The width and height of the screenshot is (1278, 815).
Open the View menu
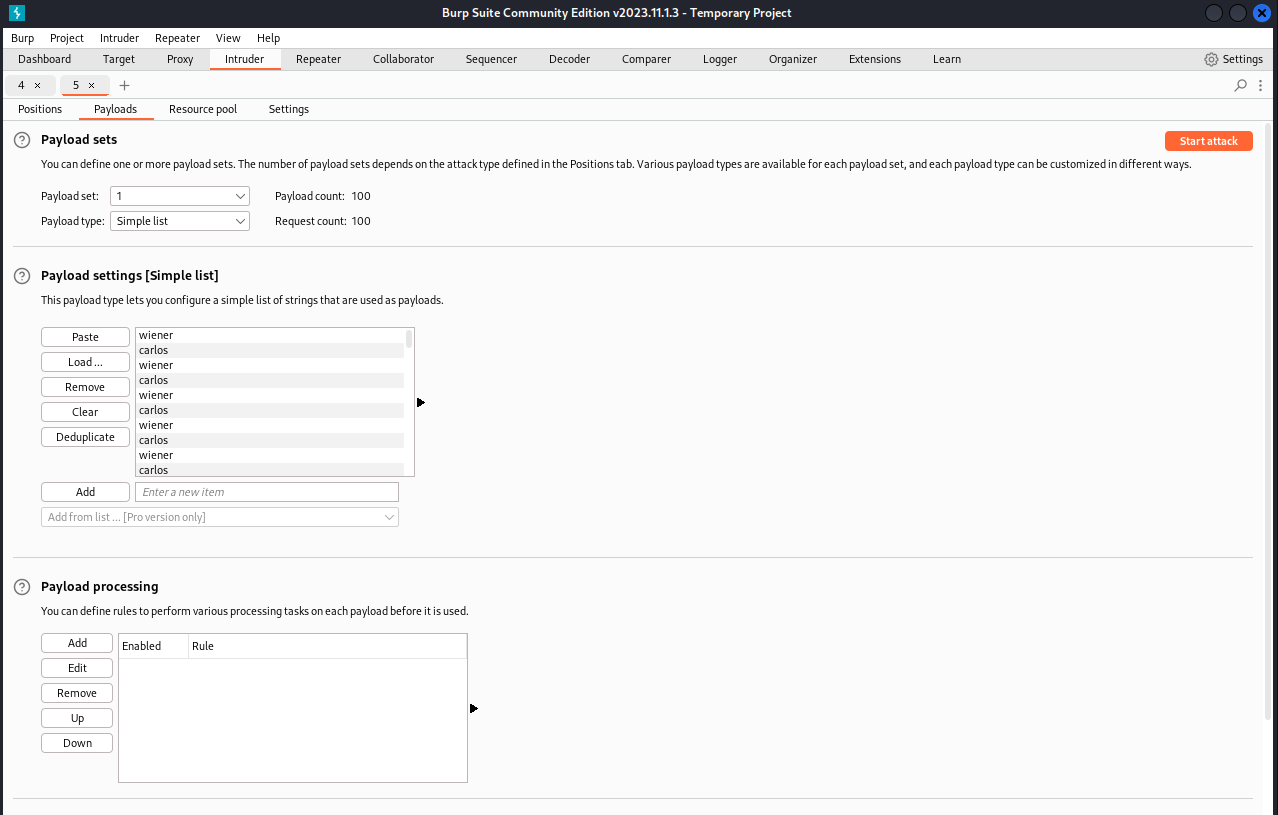click(228, 38)
